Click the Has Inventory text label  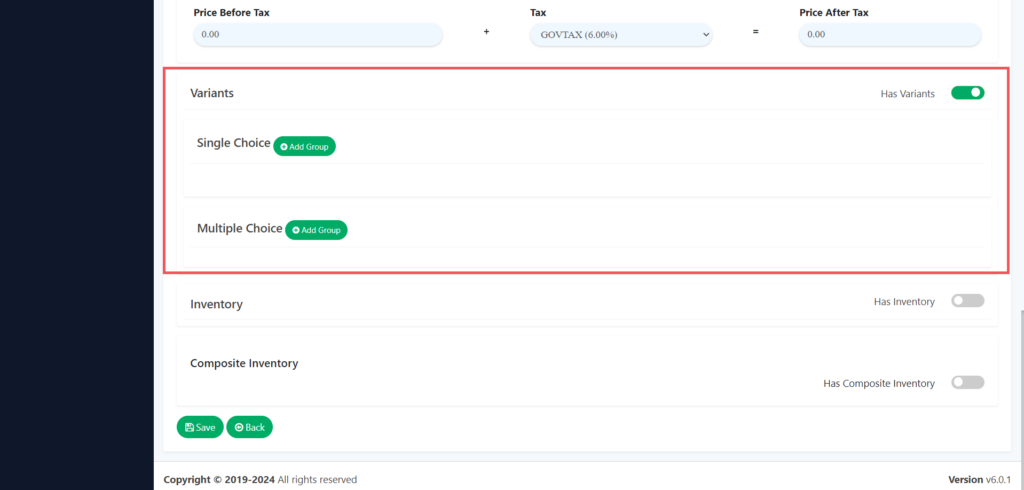tap(904, 302)
